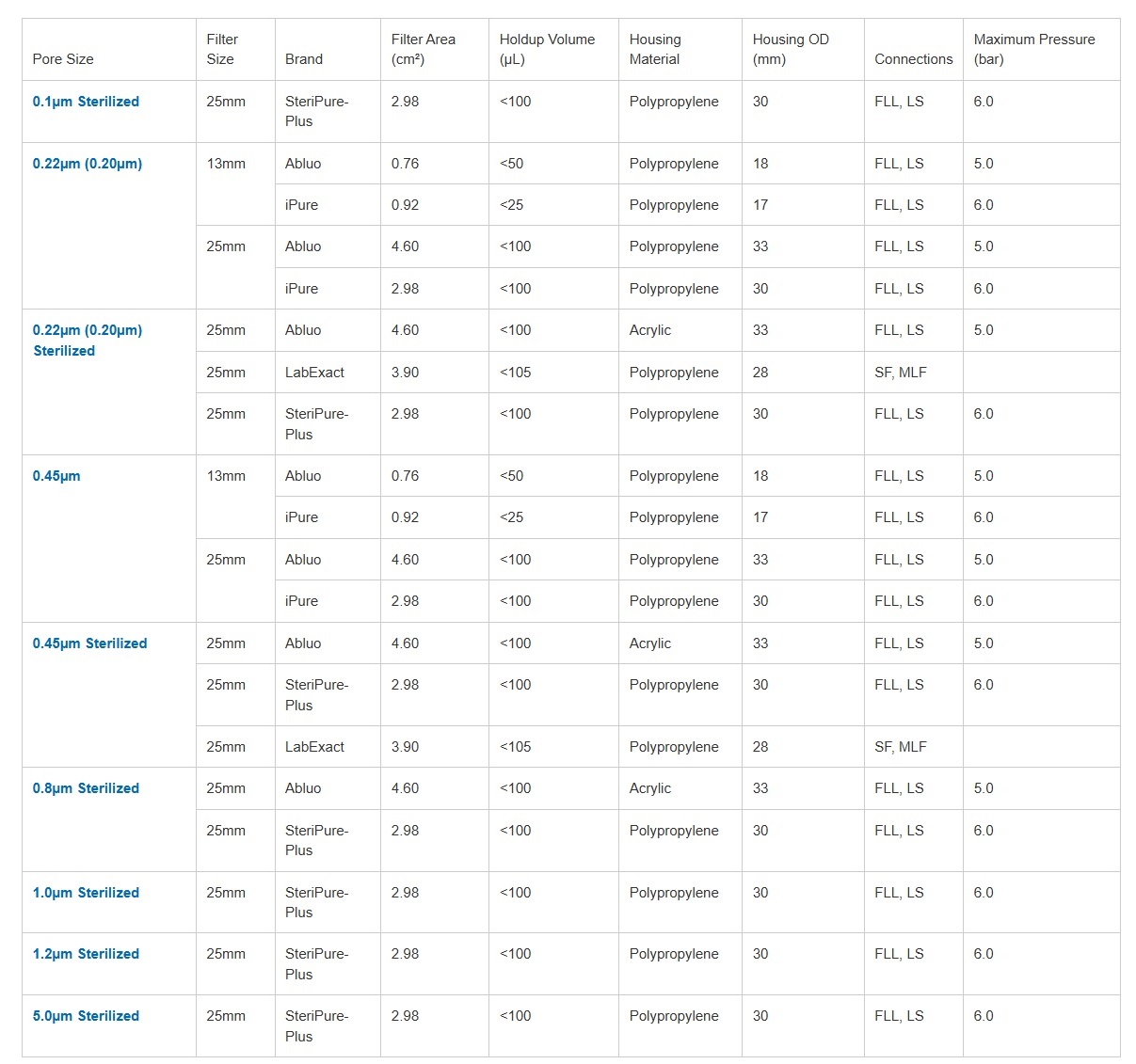Open the 0.1µm Sterilized link
Screen dimensions: 1136x1064
pos(86,102)
